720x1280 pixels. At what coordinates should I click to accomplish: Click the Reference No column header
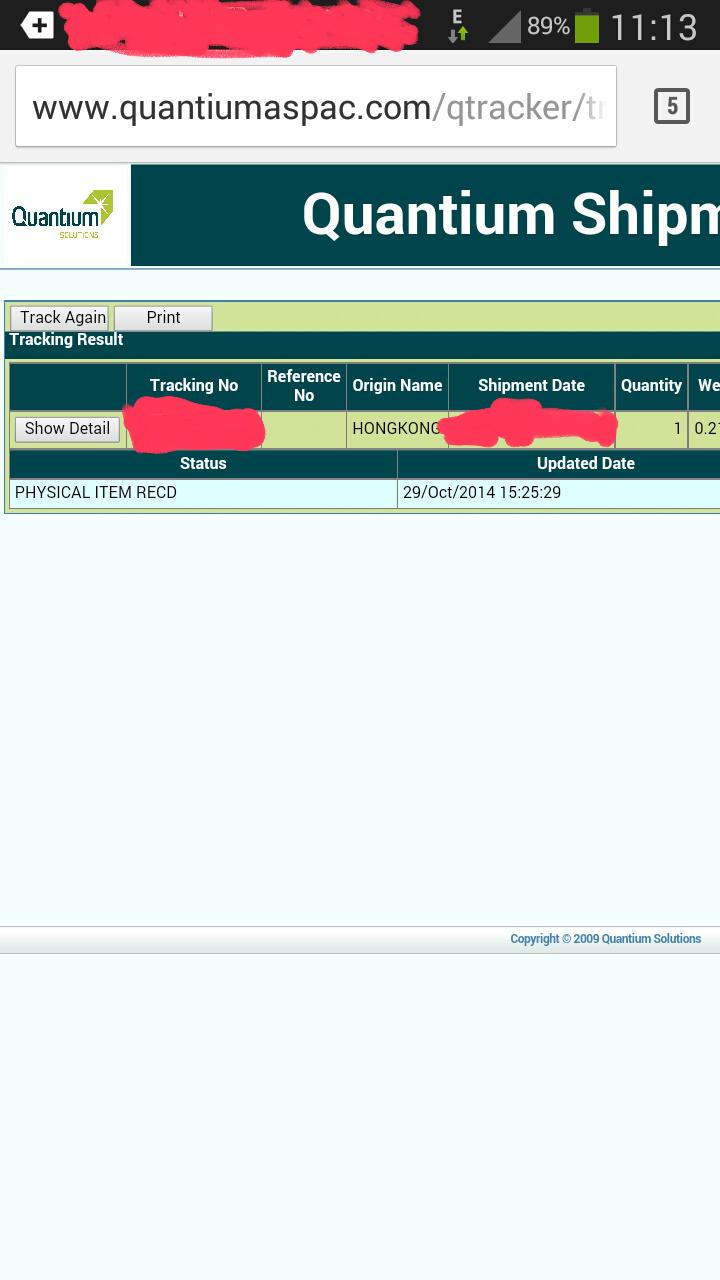[x=304, y=386]
